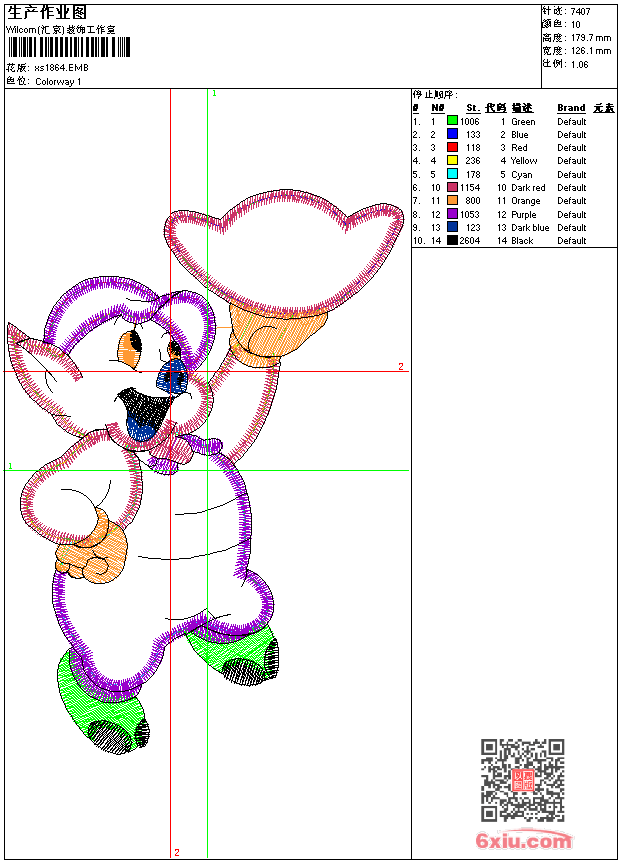This screenshot has height=860, width=620.
Task: Select the Black color swatch
Action: pos(452,240)
